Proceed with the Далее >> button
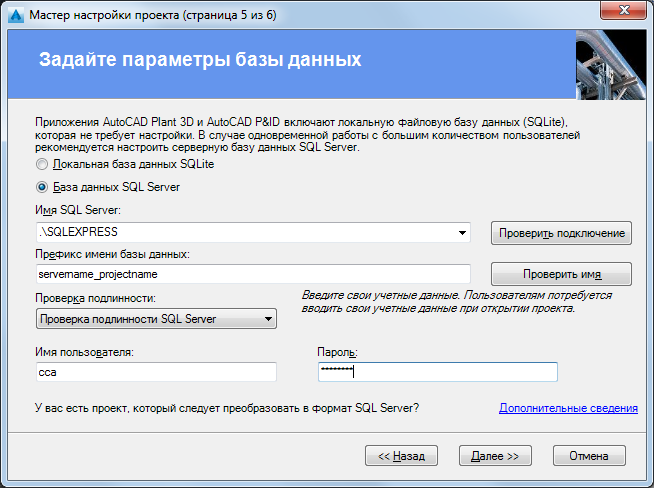Image resolution: width=654 pixels, height=488 pixels. pos(495,456)
